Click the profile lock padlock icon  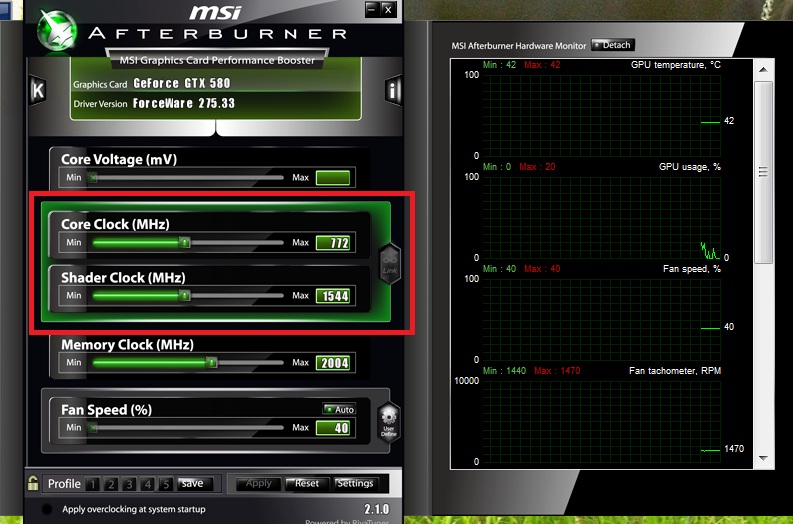33,483
